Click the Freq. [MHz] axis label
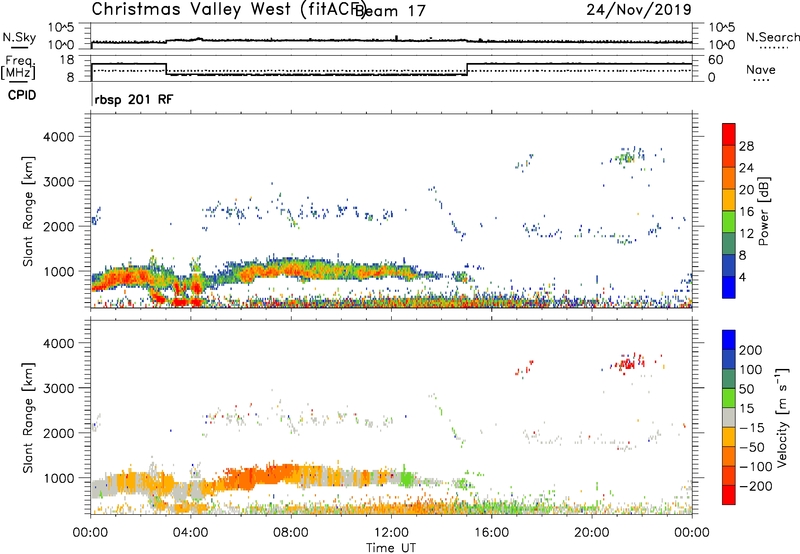Viewport: 800px width, 554px height. [x=19, y=68]
